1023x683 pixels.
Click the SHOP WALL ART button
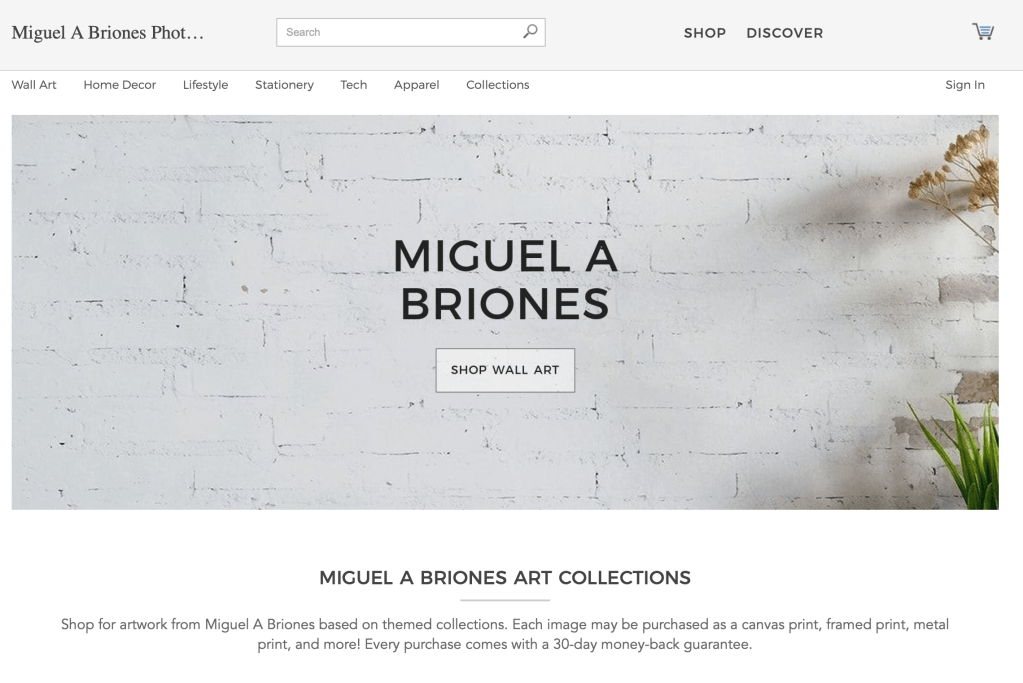[x=505, y=370]
